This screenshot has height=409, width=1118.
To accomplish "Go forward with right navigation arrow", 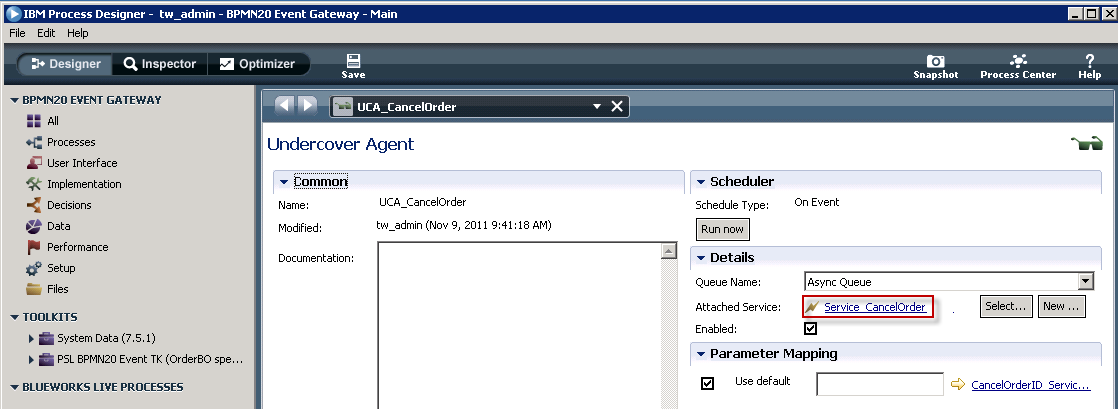I will [307, 105].
